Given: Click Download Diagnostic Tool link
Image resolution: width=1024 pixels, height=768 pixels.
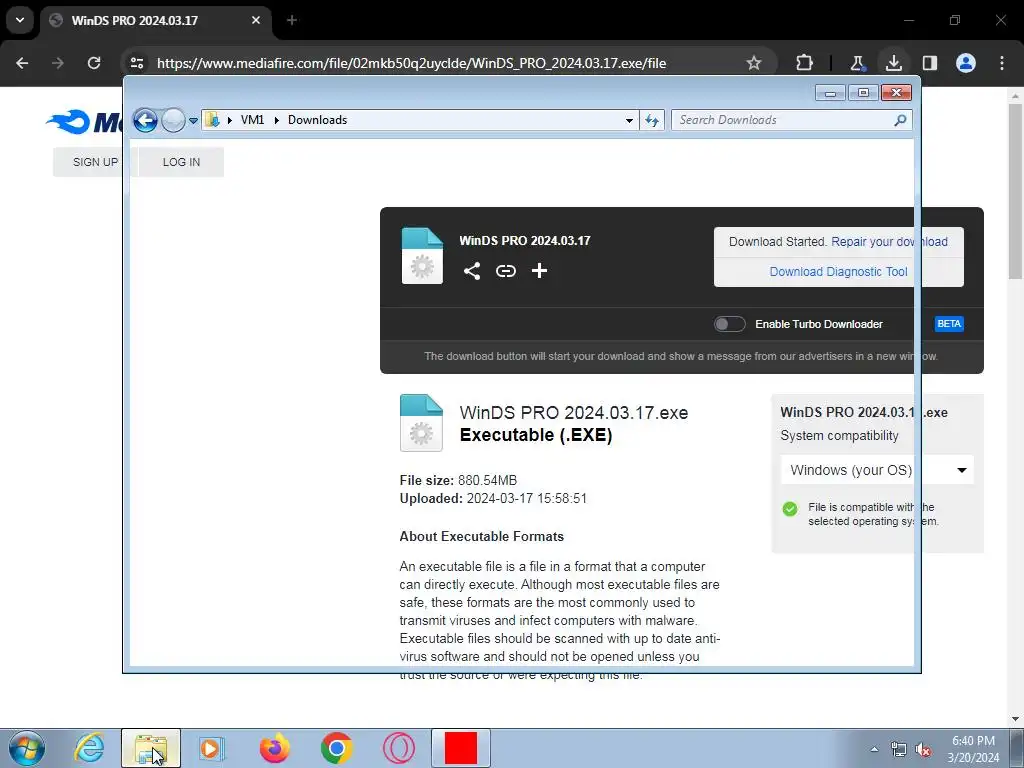Looking at the screenshot, I should click(x=839, y=272).
